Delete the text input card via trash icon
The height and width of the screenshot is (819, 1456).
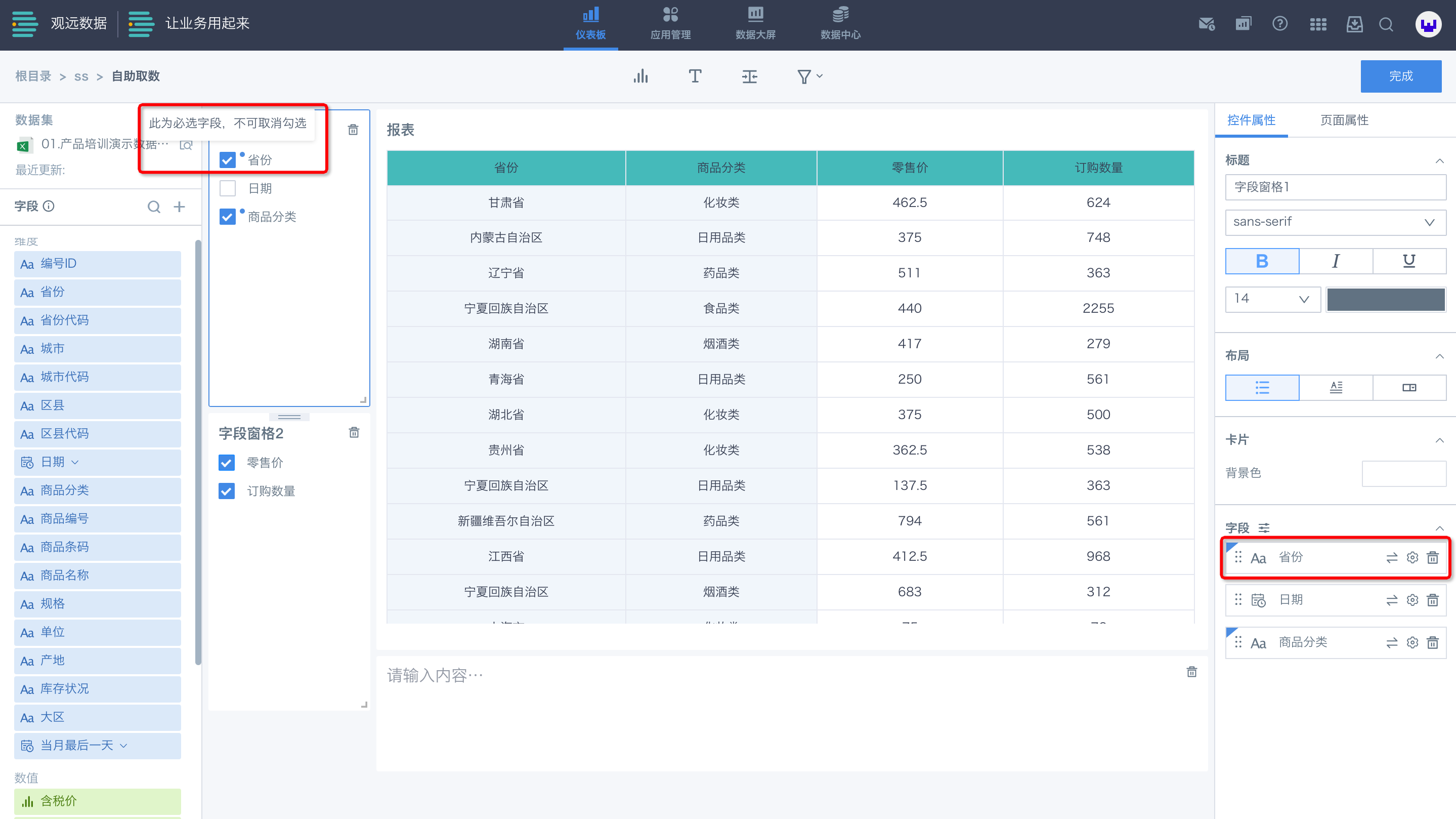[1191, 672]
